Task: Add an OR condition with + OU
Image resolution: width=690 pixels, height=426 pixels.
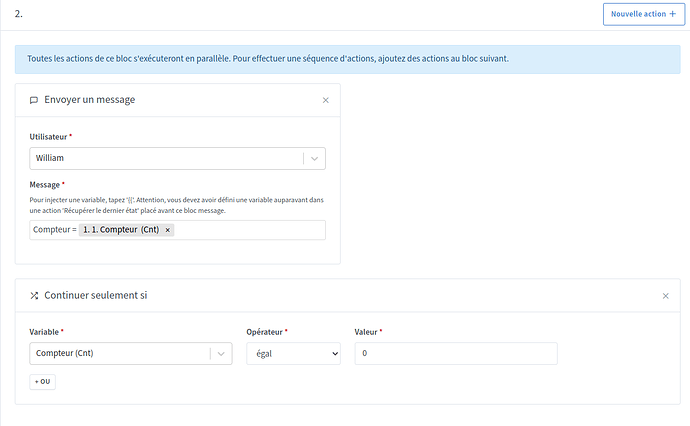Action: point(43,382)
